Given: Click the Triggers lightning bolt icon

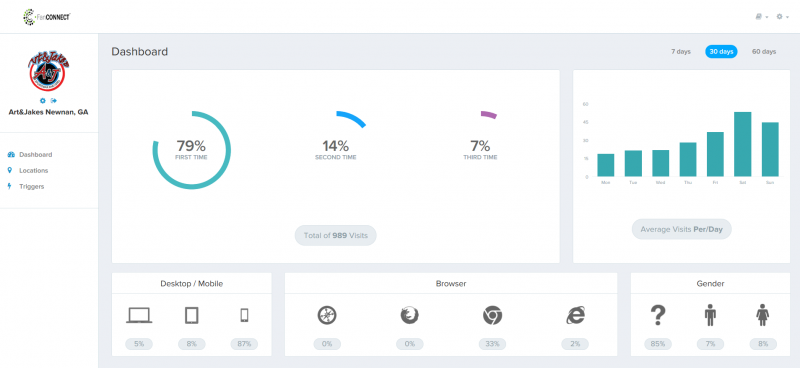Looking at the screenshot, I should (10, 186).
